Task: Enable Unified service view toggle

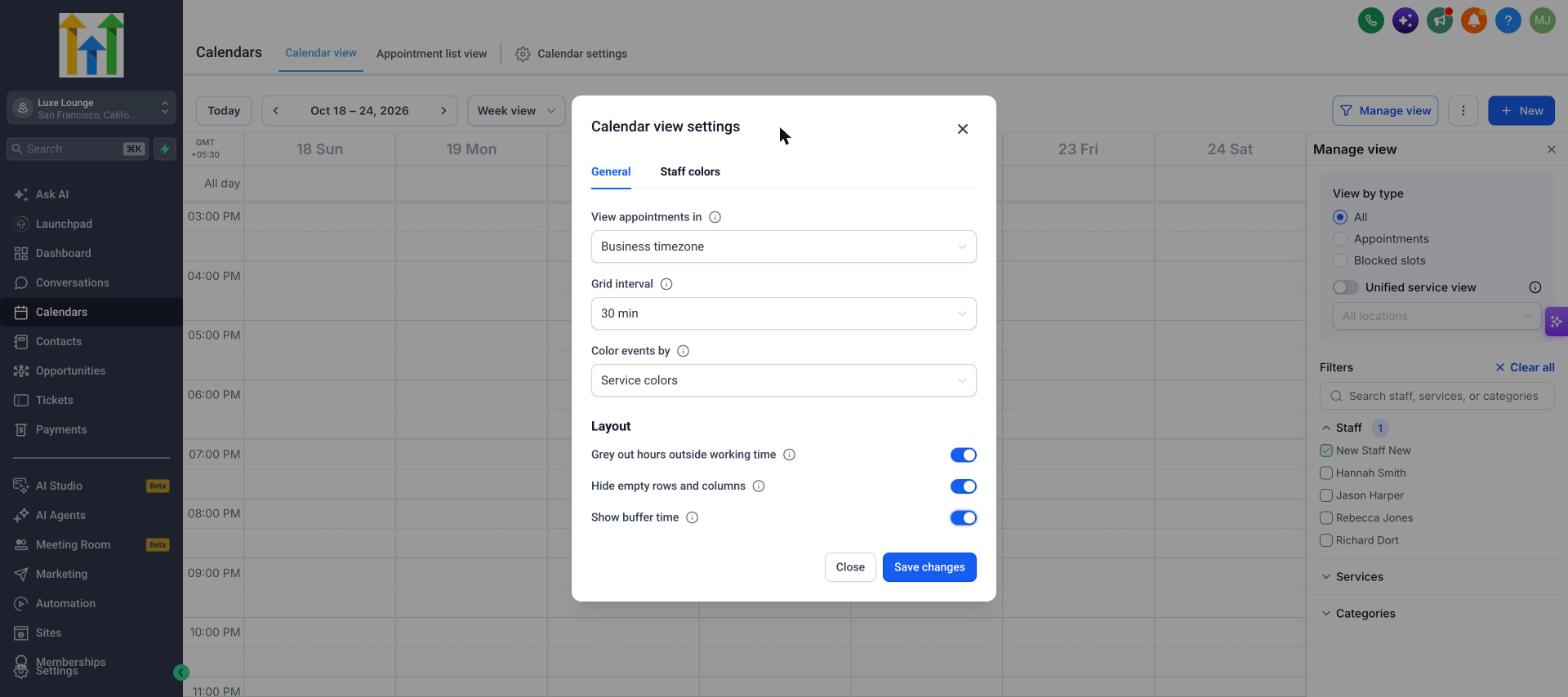Action: (x=1345, y=288)
